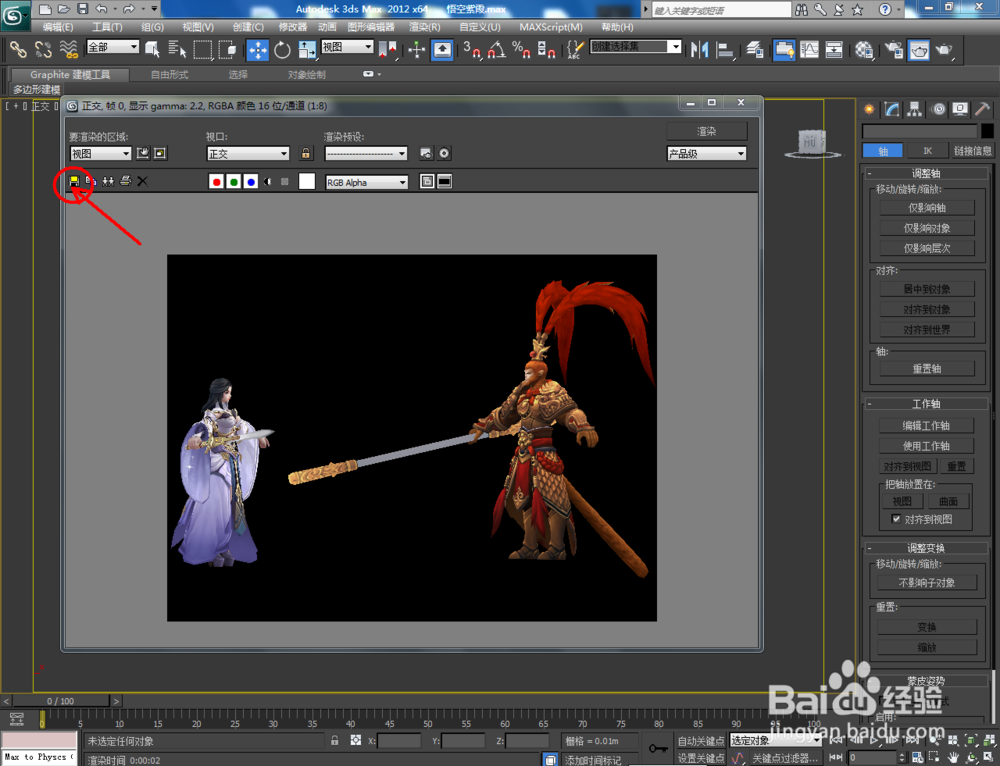The height and width of the screenshot is (766, 1000).
Task: Open the RGB Alpha channel dropdown
Action: [x=367, y=182]
